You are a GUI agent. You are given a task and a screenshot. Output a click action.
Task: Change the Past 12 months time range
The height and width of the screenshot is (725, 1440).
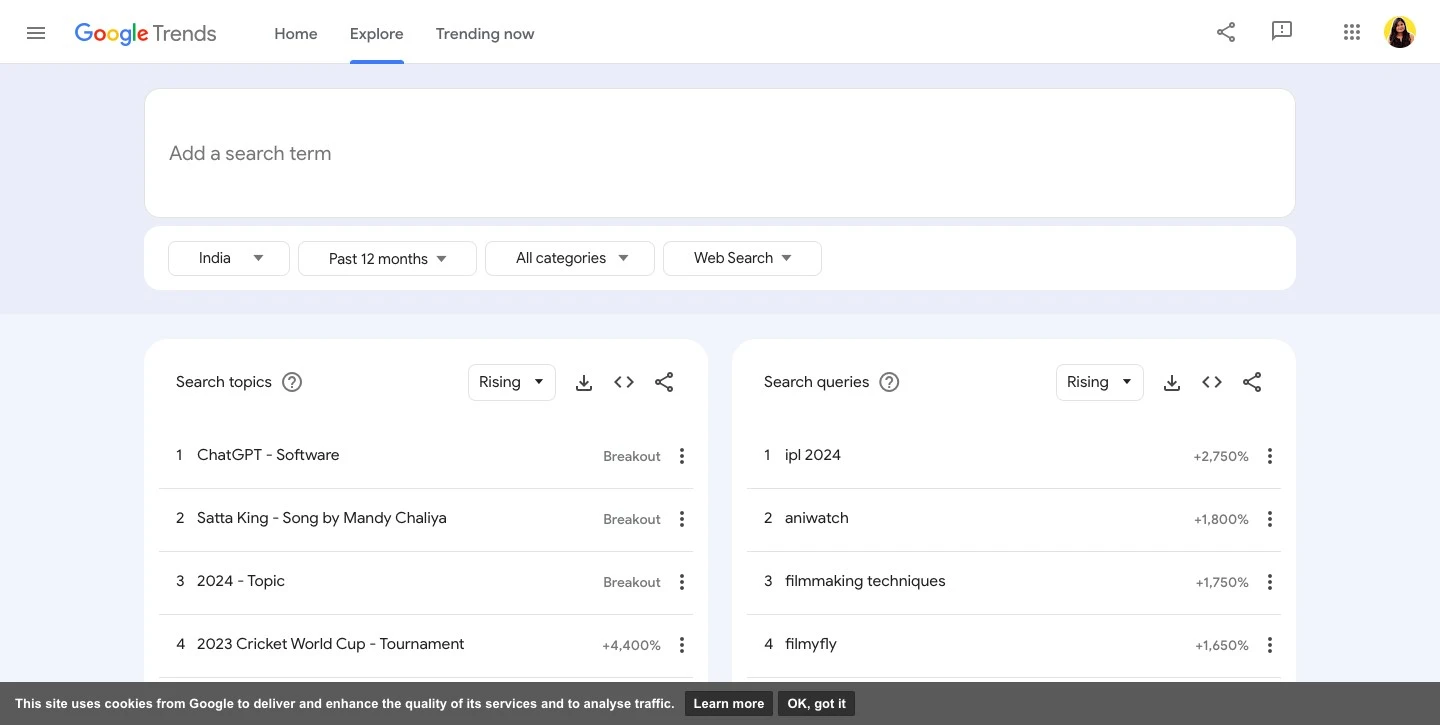(x=387, y=258)
